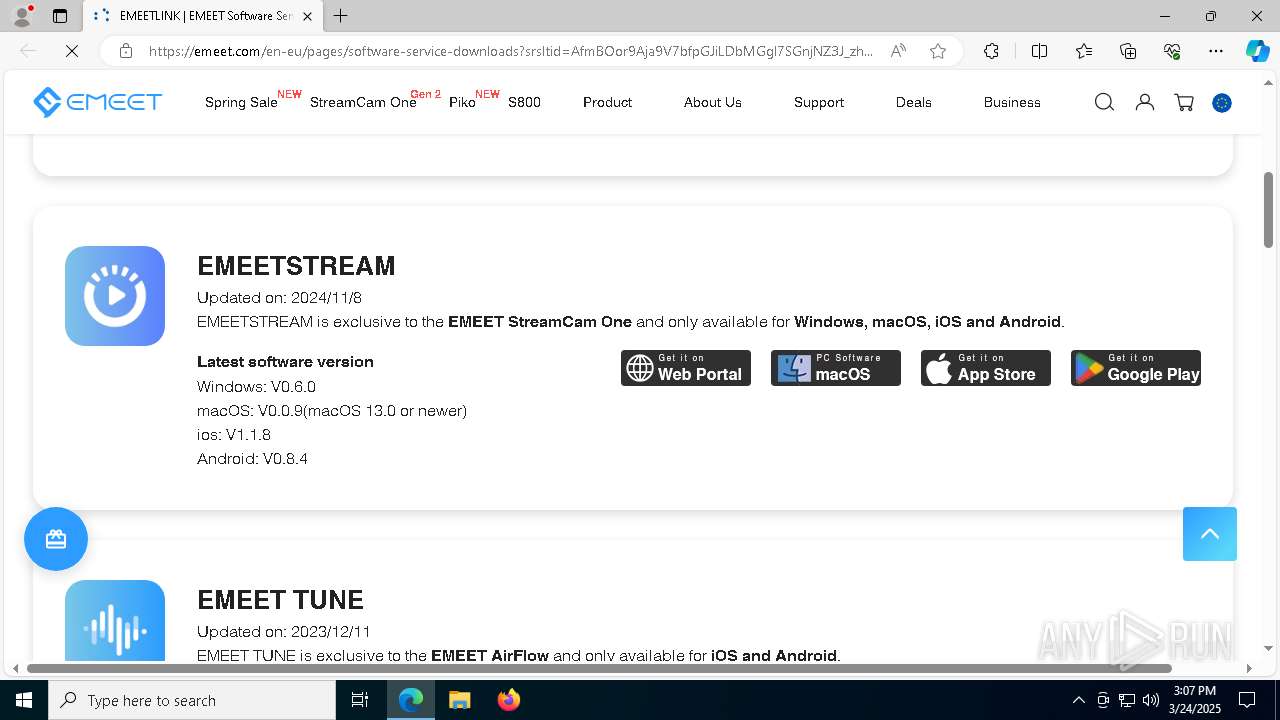
Task: Show hidden system tray icons
Action: click(1078, 700)
